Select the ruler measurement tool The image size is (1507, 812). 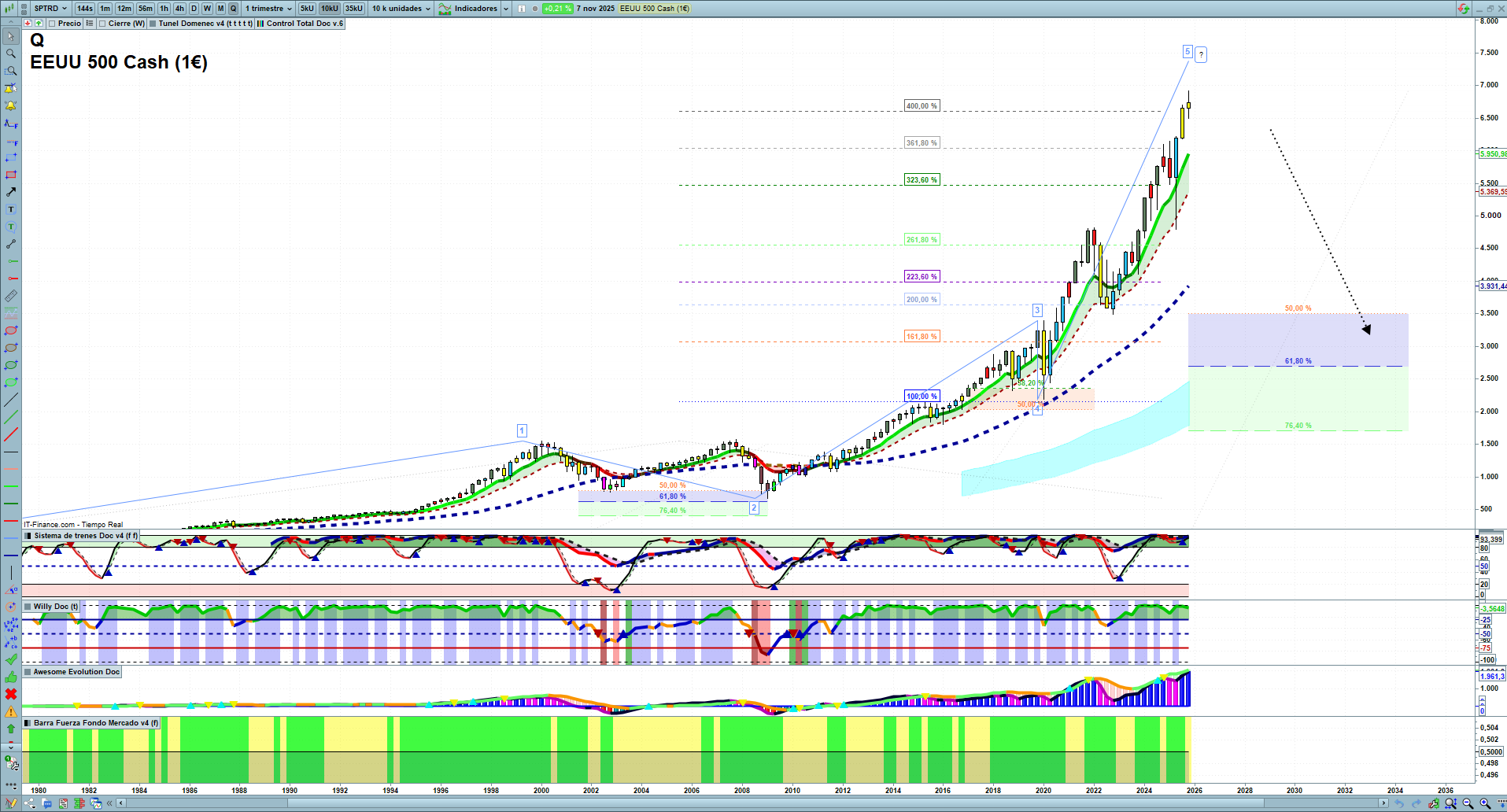point(11,296)
